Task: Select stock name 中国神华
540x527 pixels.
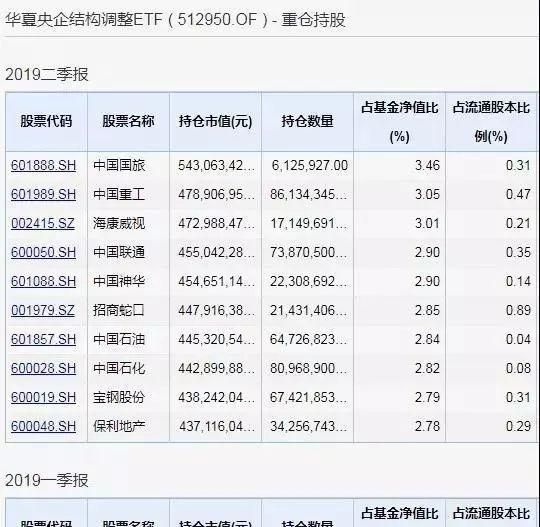Action: pyautogui.click(x=119, y=281)
